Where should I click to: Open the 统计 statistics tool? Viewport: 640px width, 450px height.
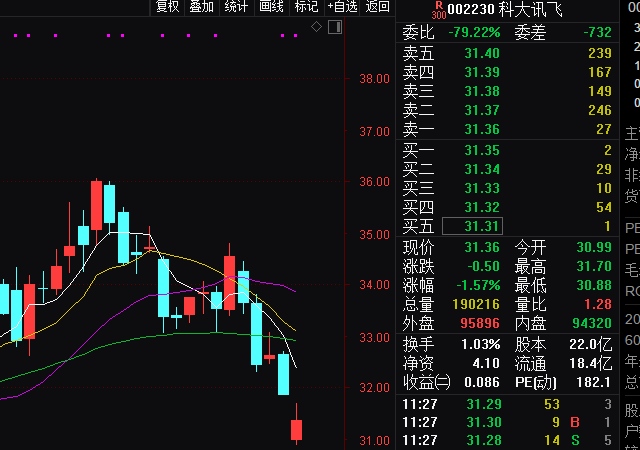click(x=236, y=7)
